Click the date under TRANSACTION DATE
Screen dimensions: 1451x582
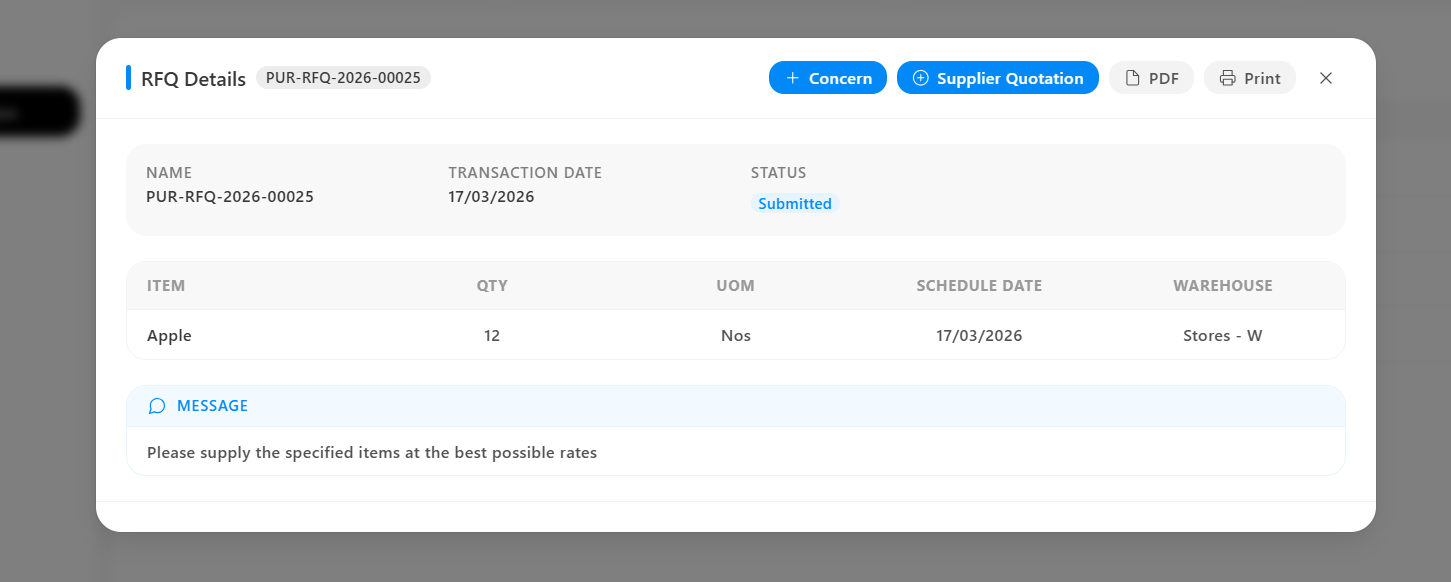(x=491, y=197)
